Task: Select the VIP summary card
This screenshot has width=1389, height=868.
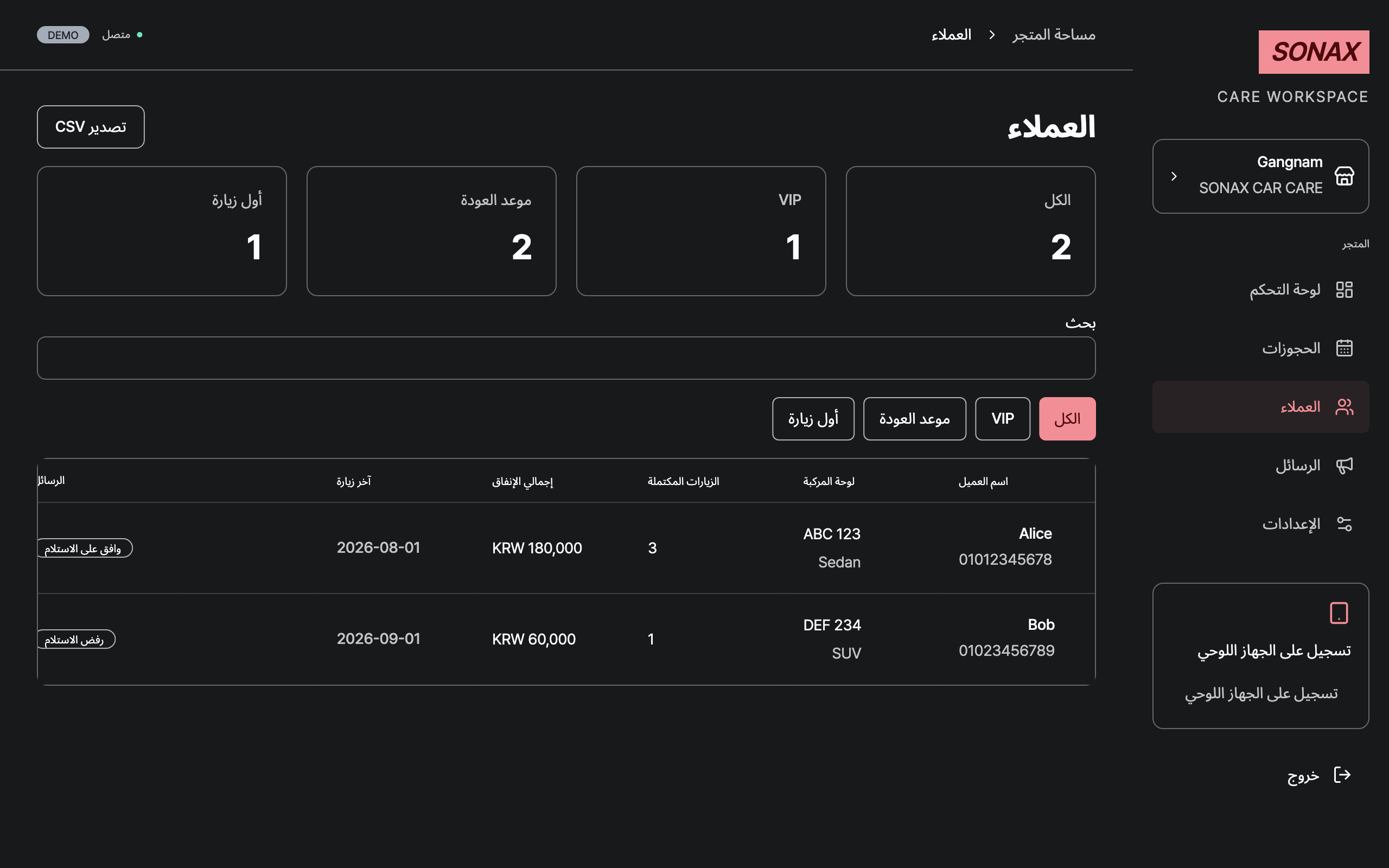Action: [x=701, y=231]
